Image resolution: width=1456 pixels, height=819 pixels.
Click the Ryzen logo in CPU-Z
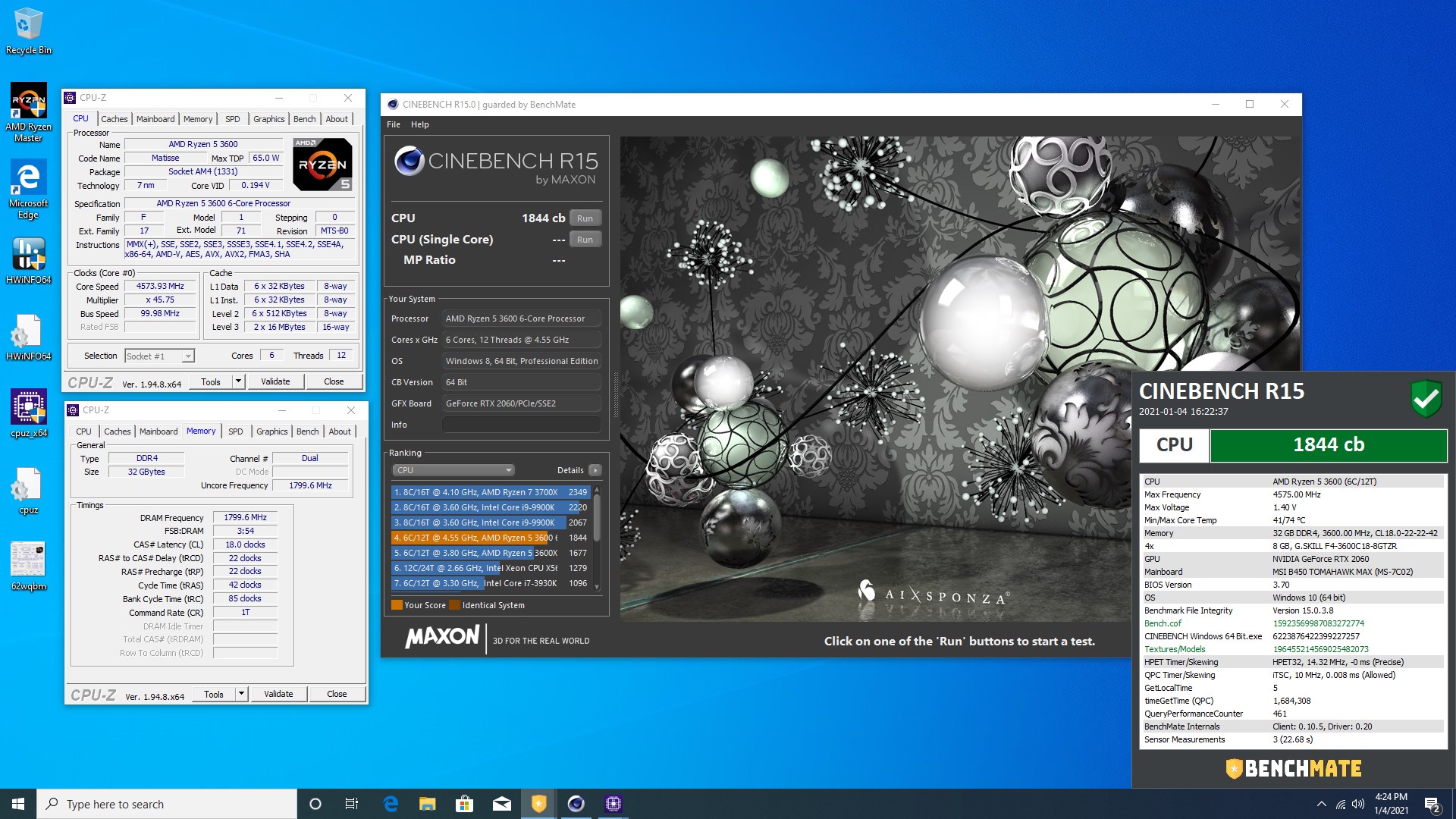(322, 165)
